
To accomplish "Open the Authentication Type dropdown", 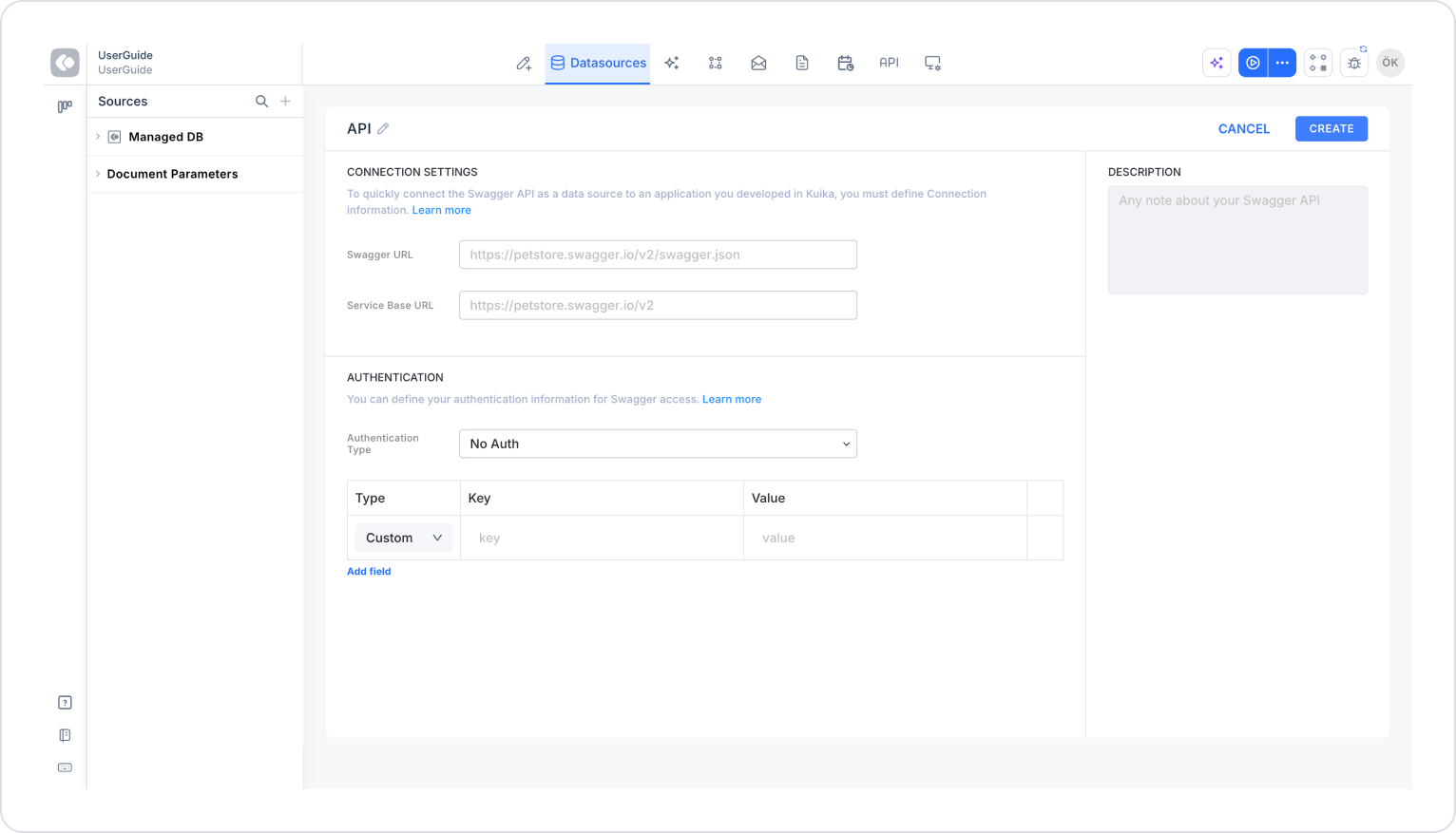I will coord(658,444).
